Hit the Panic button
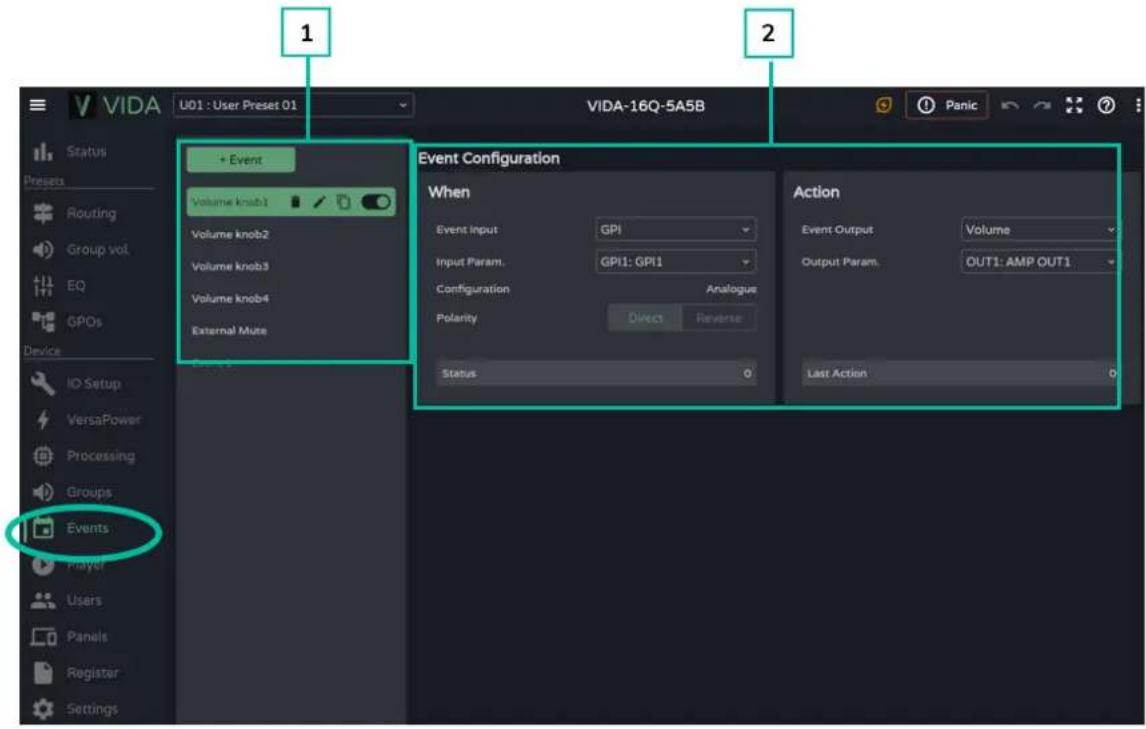This screenshot has width=1146, height=729. (947, 105)
